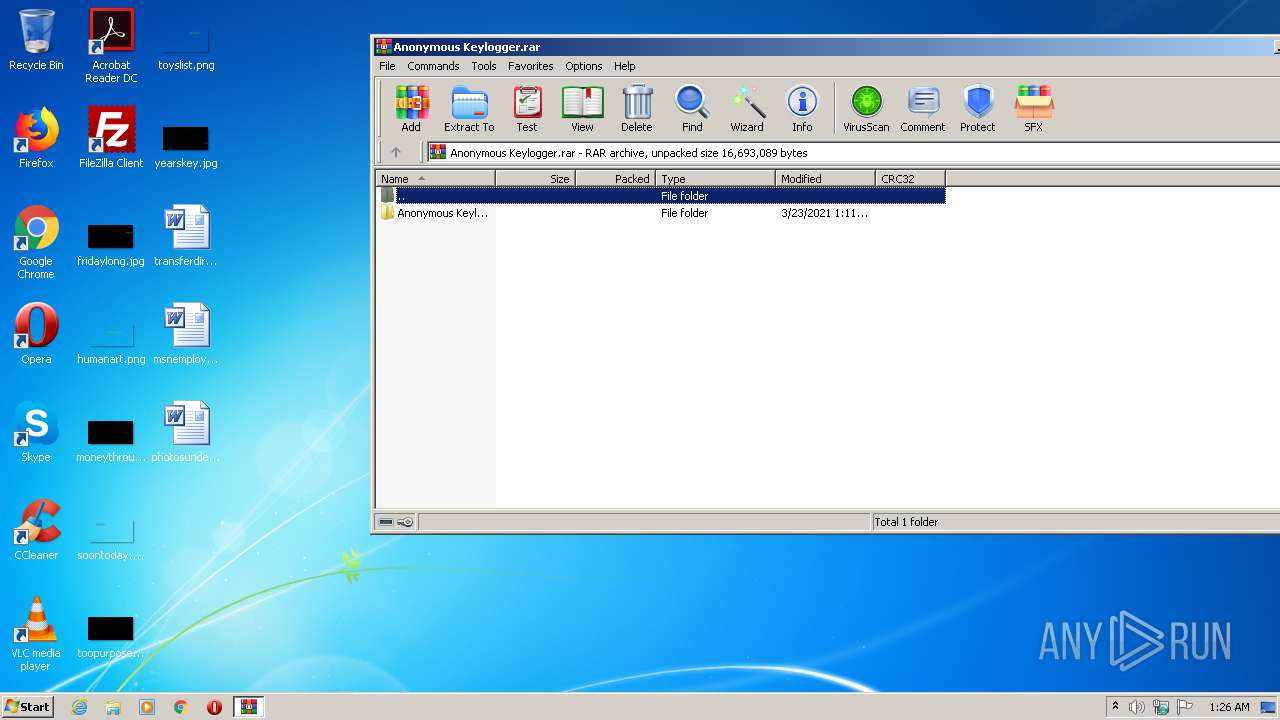Open the Windows Start menu
The height and width of the screenshot is (720, 1280).
tap(27, 706)
